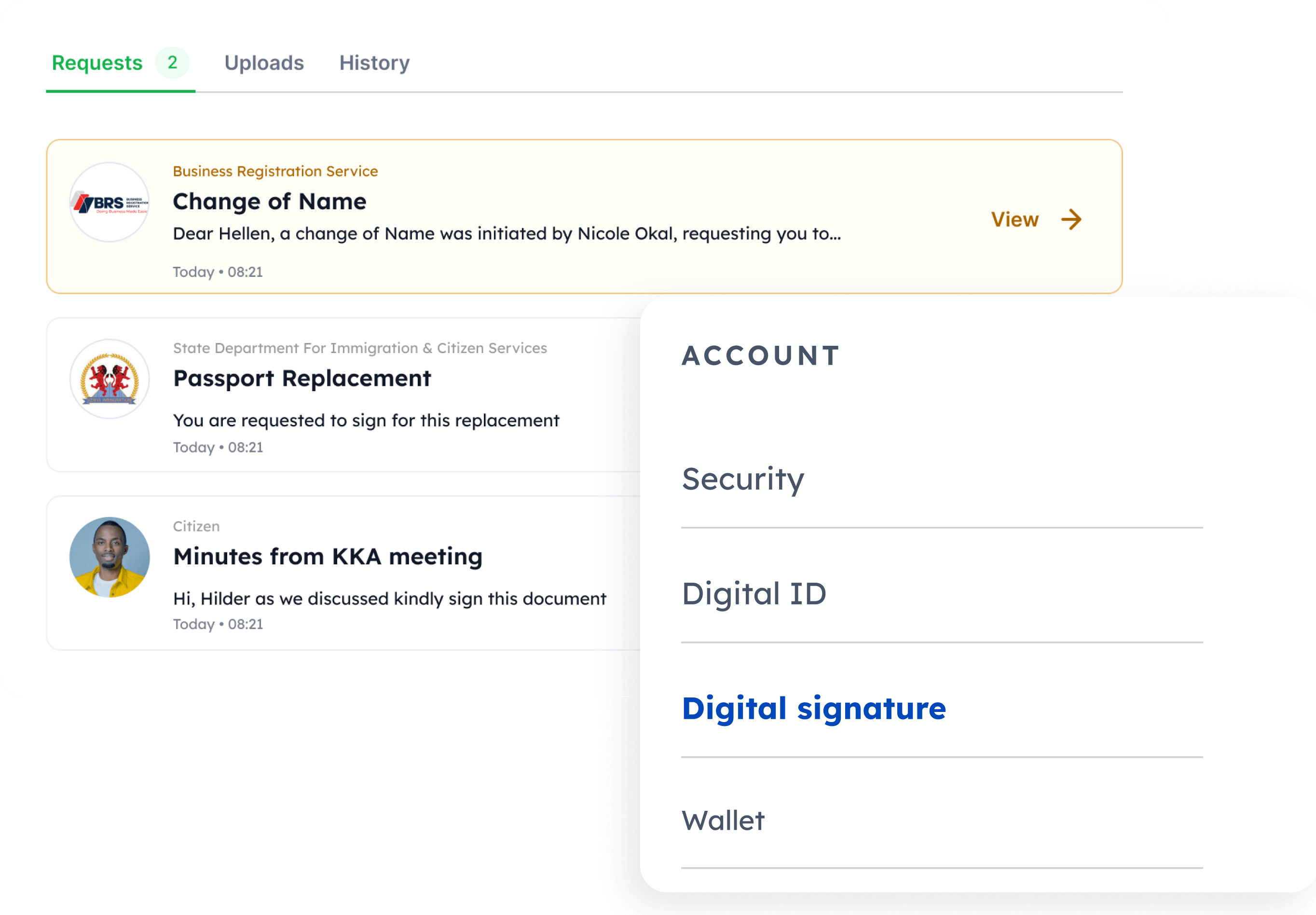Select Digital signature in the Account menu
The width and height of the screenshot is (1316, 915).
pyautogui.click(x=814, y=709)
